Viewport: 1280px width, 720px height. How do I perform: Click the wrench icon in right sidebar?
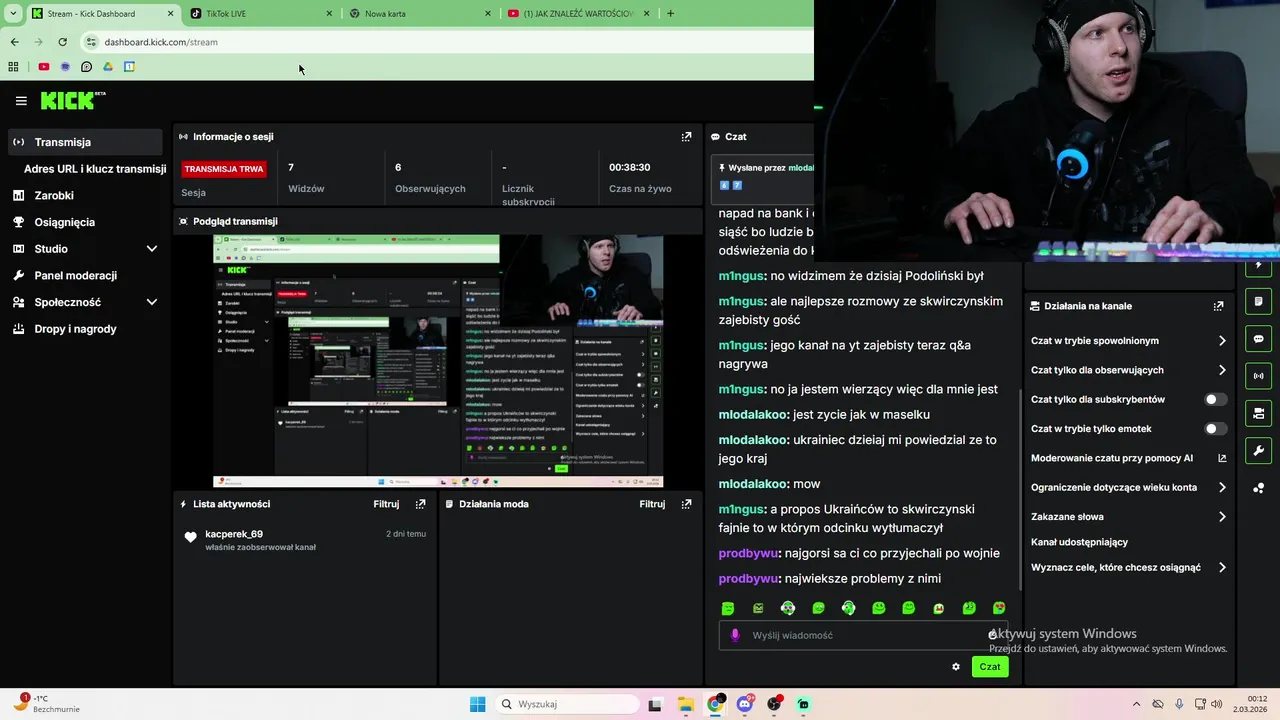(x=1259, y=450)
